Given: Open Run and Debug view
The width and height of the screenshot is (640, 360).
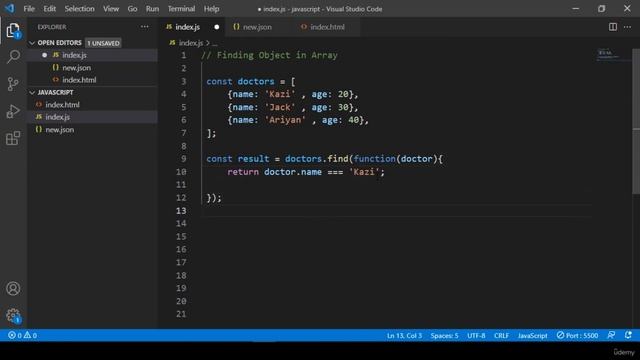Looking at the screenshot, I should click(x=13, y=111).
